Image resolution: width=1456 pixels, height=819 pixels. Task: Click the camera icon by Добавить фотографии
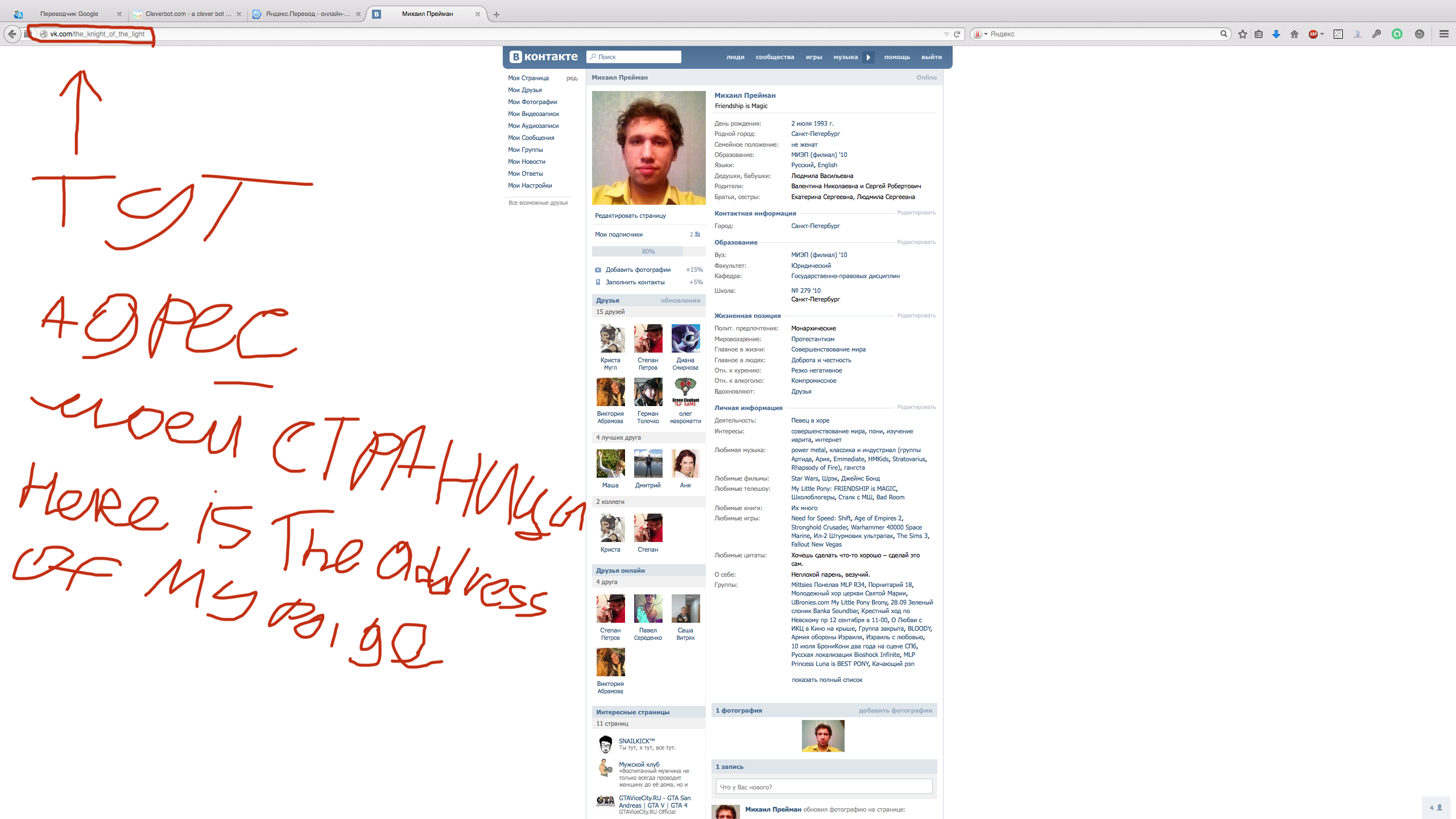[598, 270]
